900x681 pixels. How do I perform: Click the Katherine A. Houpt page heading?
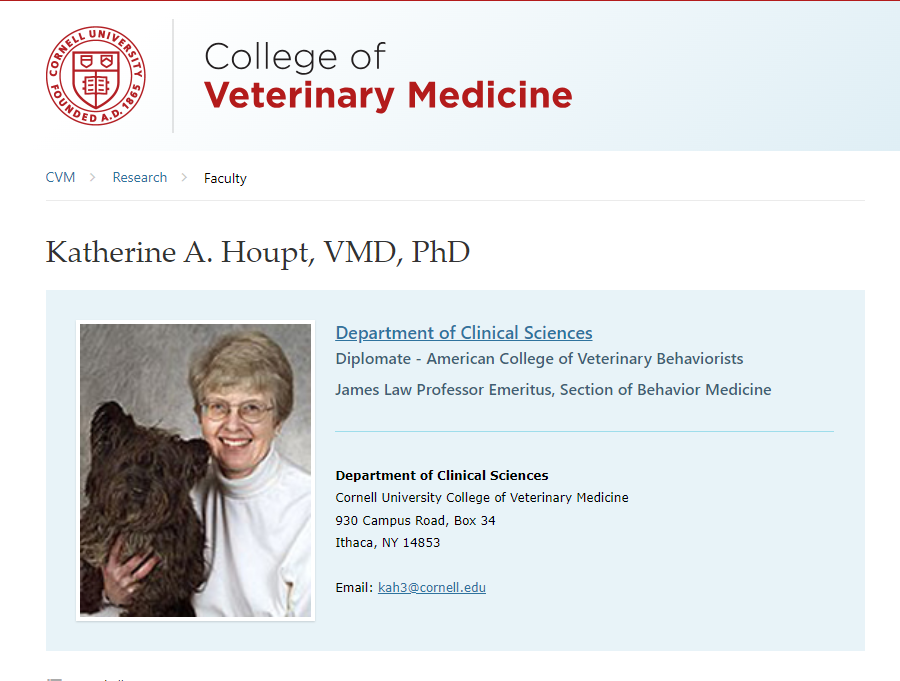[258, 252]
